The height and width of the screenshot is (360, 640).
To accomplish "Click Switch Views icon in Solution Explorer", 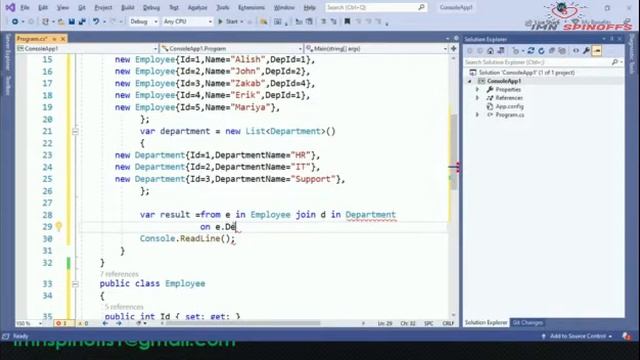I will [501, 51].
